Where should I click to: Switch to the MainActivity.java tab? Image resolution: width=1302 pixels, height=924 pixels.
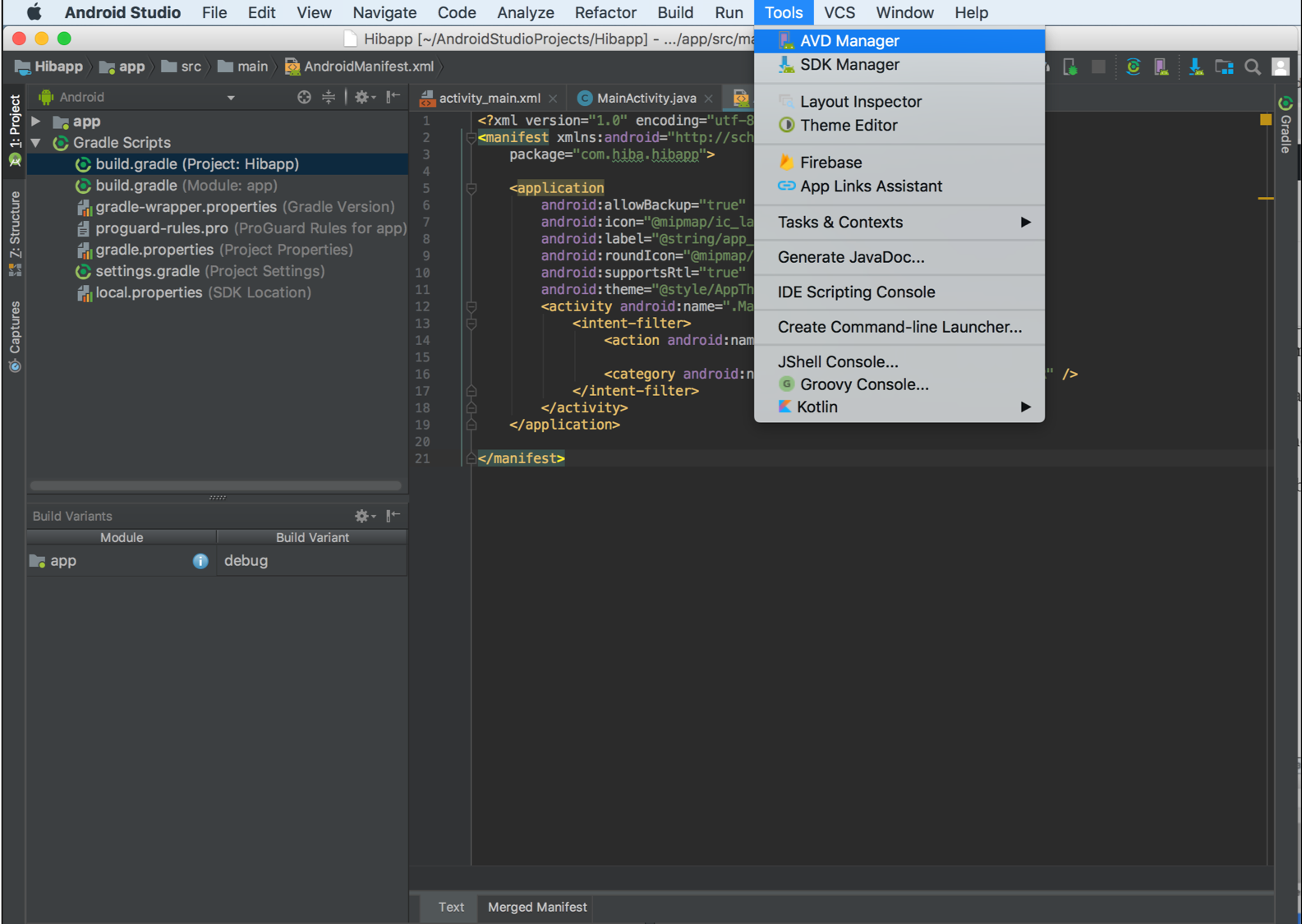[646, 99]
